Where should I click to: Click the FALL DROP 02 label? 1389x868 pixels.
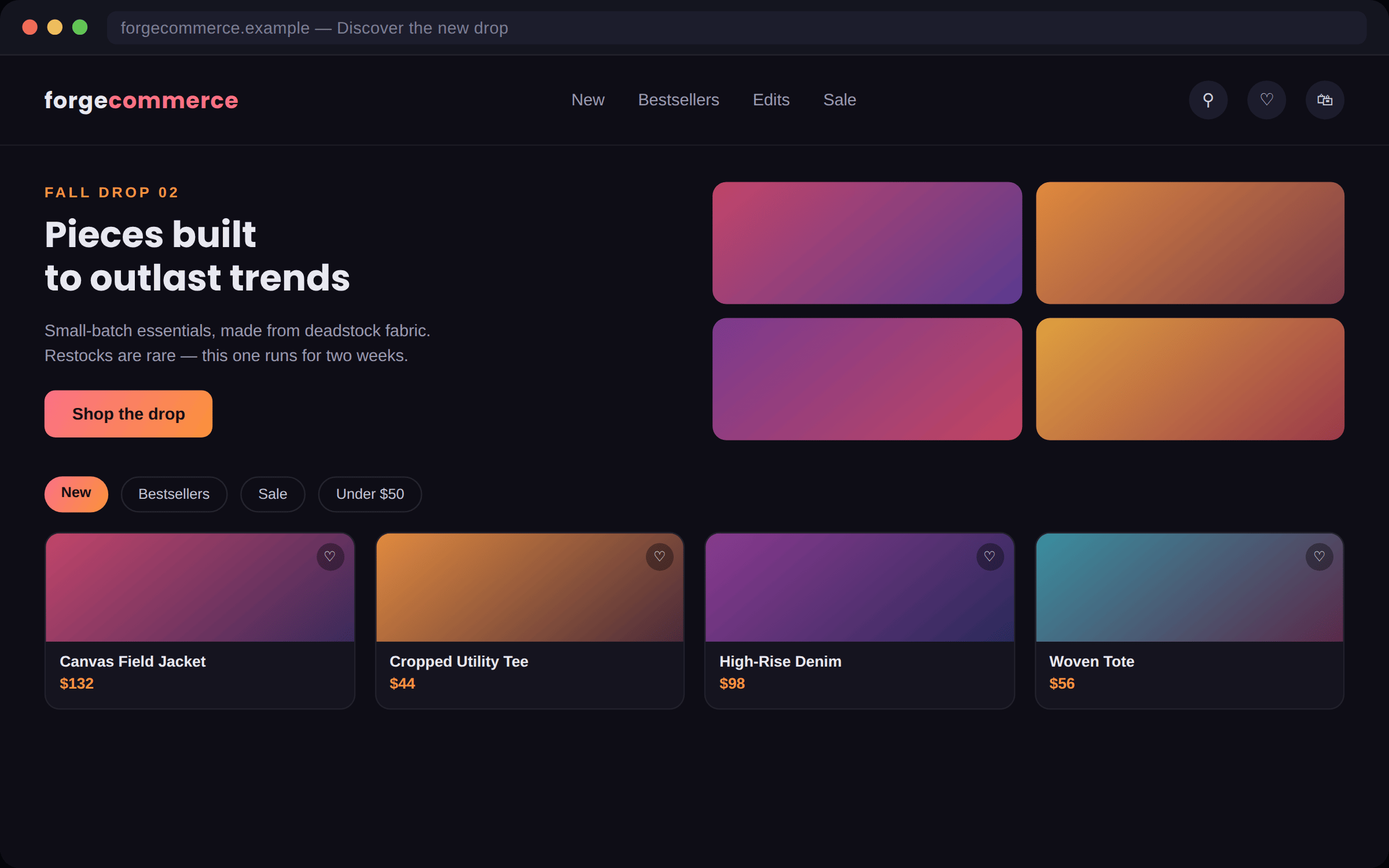point(112,192)
